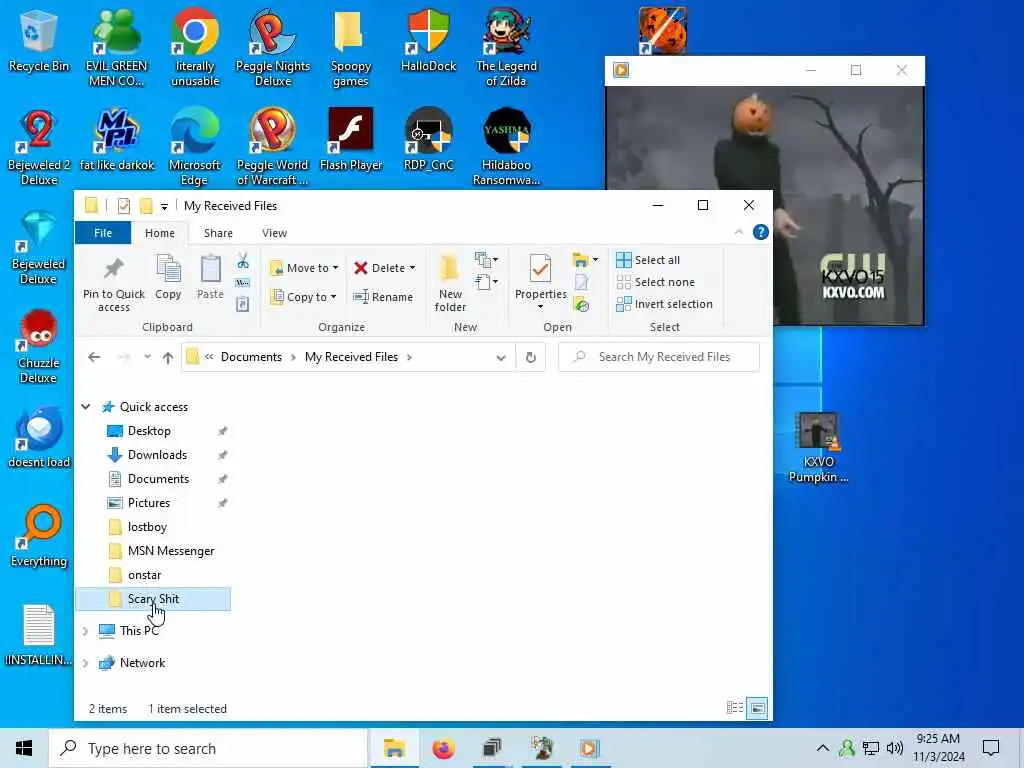Click Select none in ribbon
The height and width of the screenshot is (768, 1024).
656,282
